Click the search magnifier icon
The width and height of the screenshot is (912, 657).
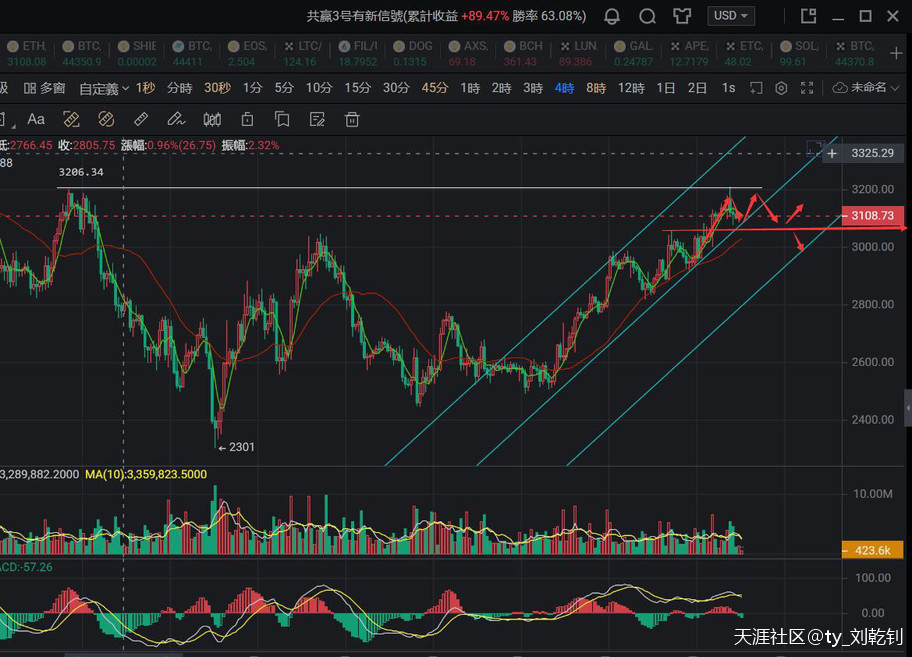click(647, 16)
